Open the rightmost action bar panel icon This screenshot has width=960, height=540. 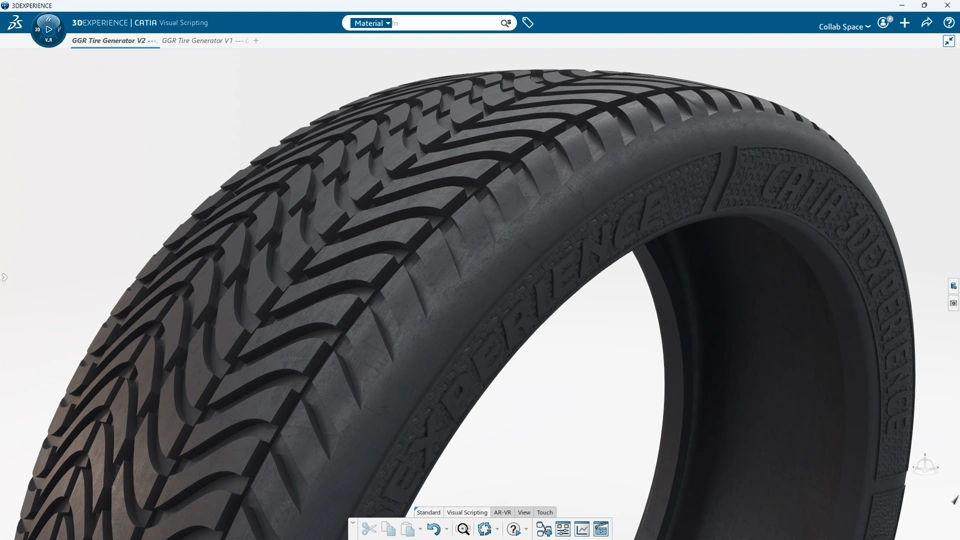[601, 529]
